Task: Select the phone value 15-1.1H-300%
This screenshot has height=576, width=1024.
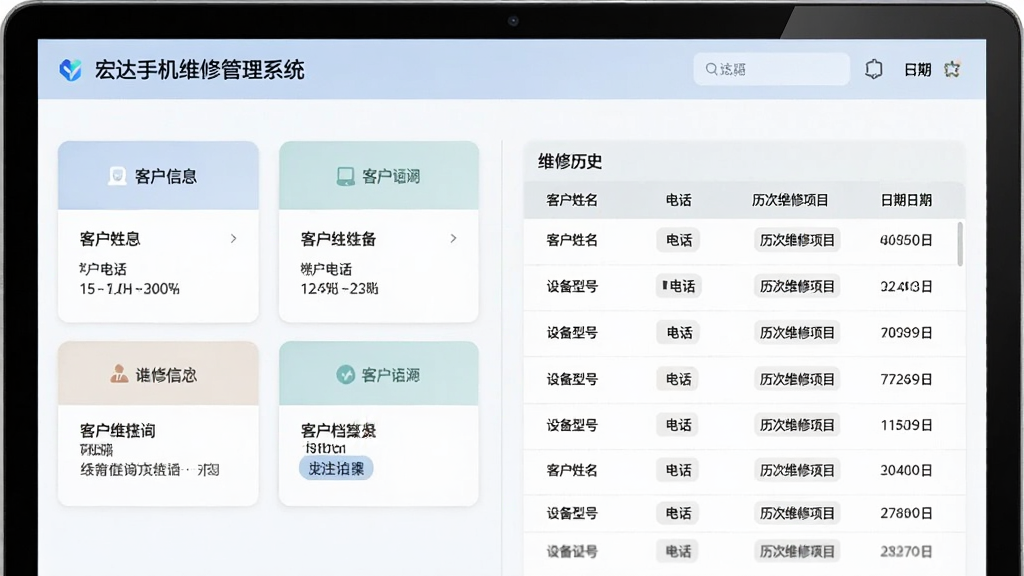Action: 129,289
